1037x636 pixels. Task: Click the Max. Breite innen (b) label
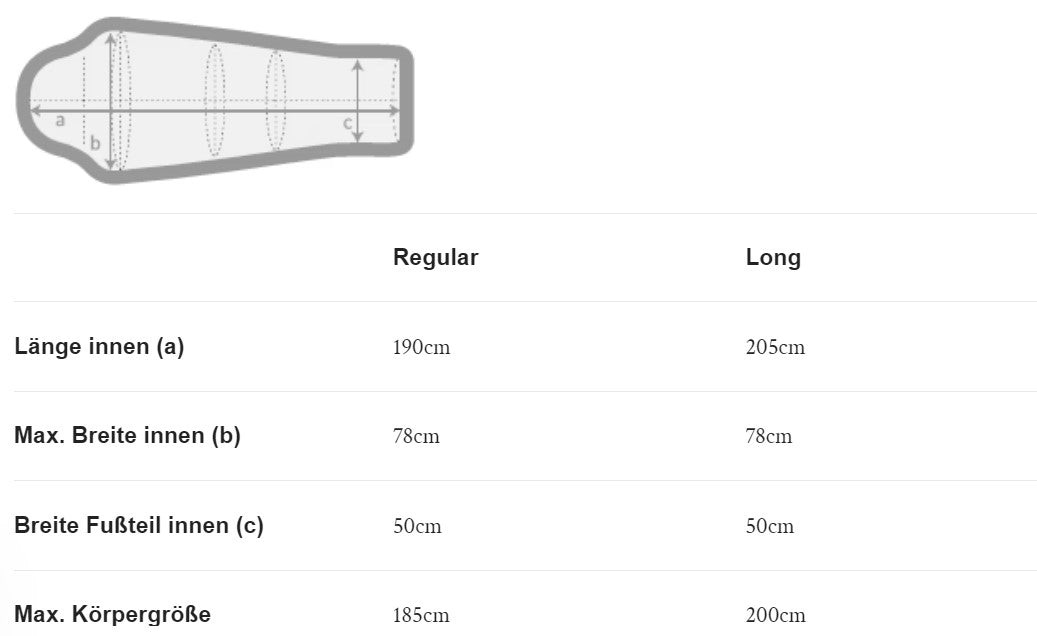pyautogui.click(x=127, y=436)
